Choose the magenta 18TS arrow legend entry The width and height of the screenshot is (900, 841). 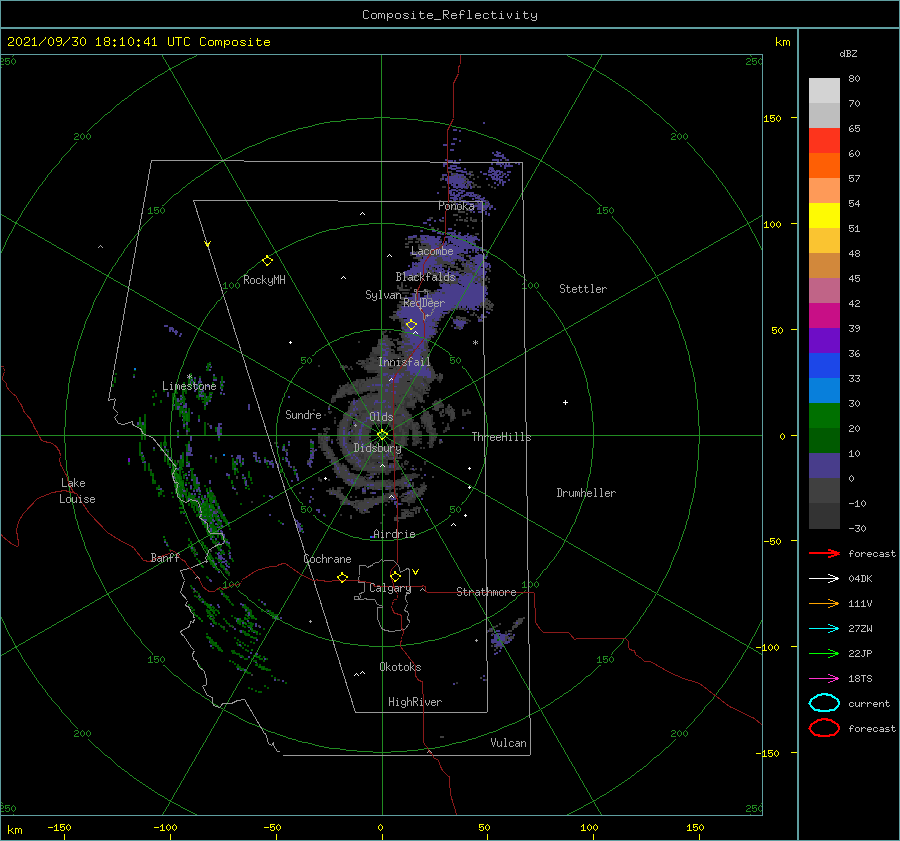point(824,679)
